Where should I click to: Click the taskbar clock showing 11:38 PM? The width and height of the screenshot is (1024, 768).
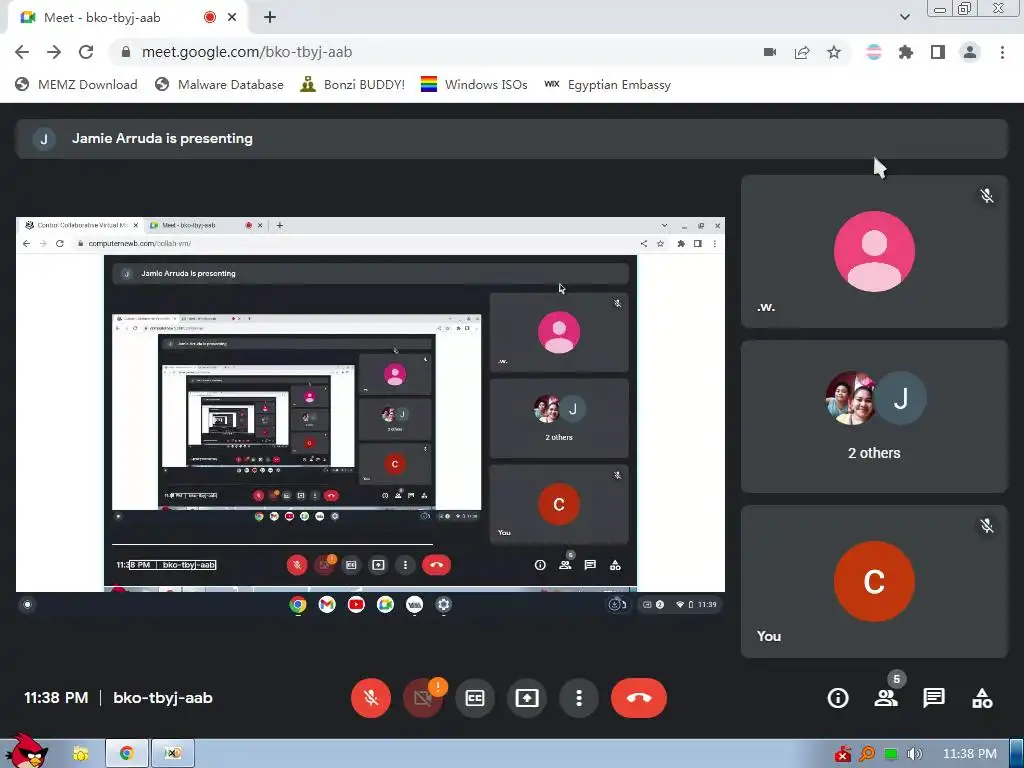tap(970, 754)
